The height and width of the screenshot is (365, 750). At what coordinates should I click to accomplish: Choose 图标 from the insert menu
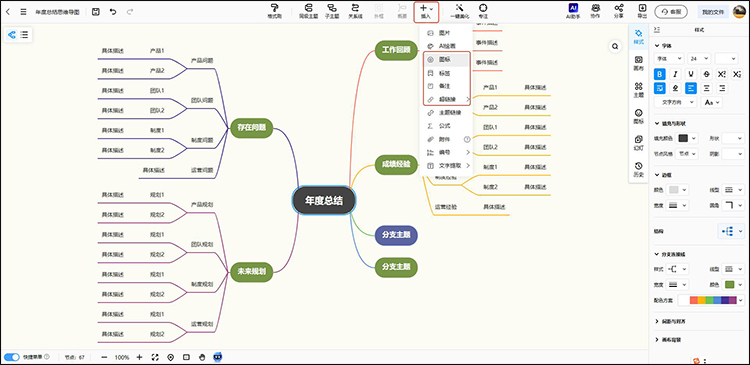pos(444,60)
